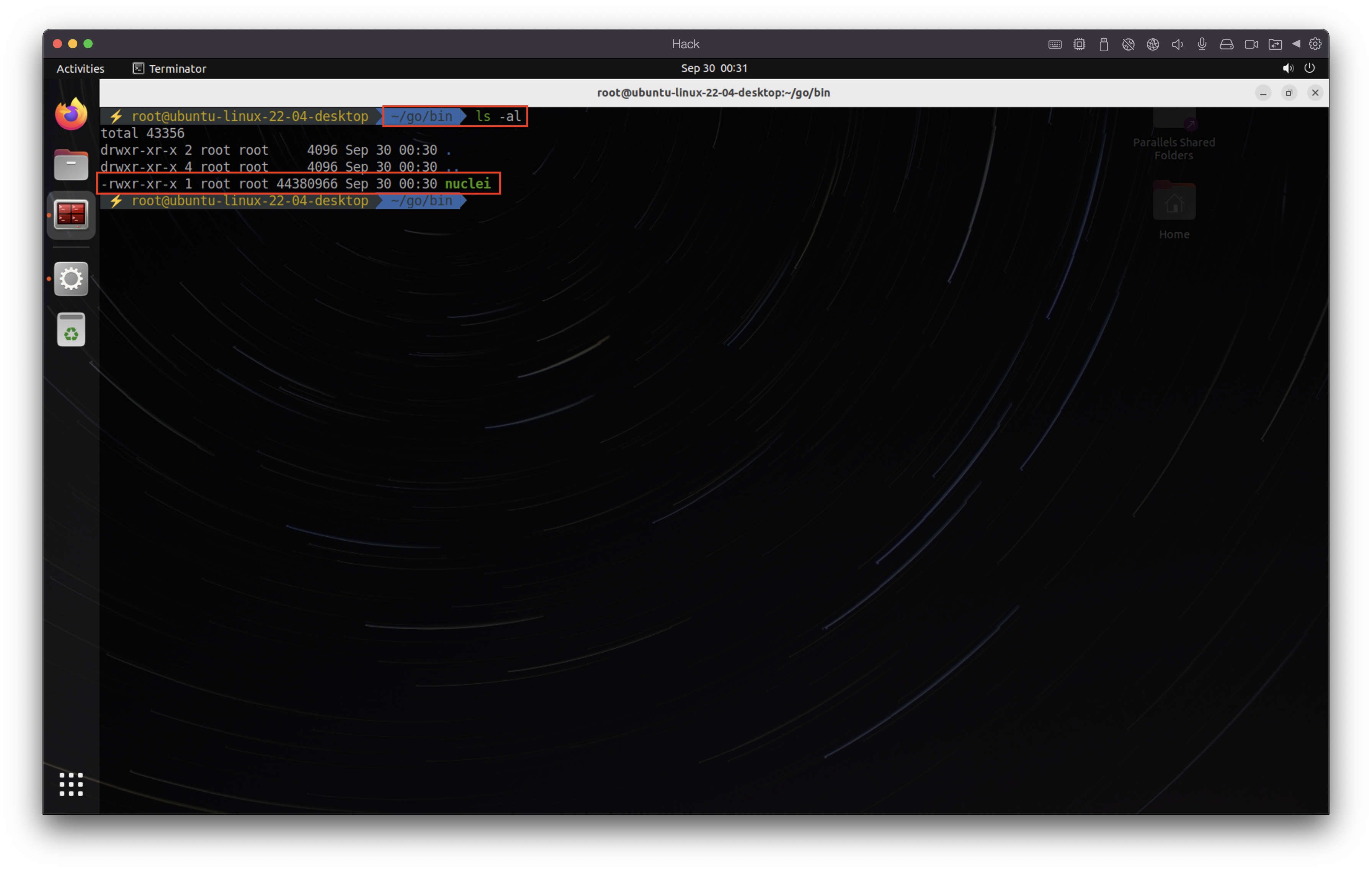The height and width of the screenshot is (871, 1372).
Task: Click the outline speaker icon in the VM toolbar
Action: click(1177, 44)
